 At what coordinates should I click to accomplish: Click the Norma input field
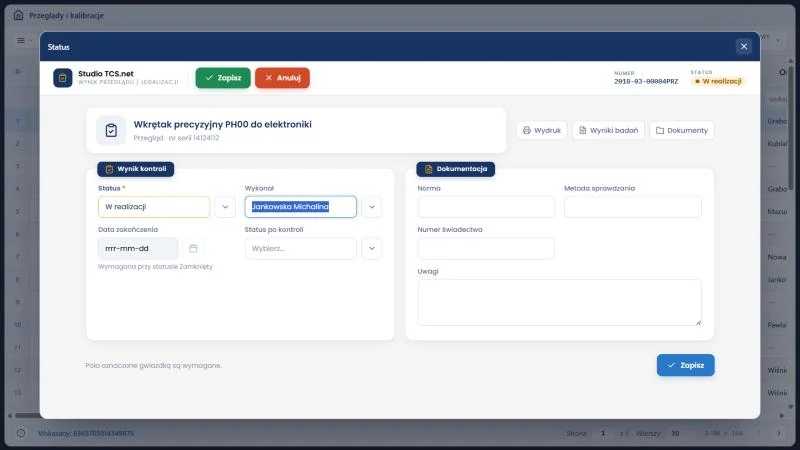point(486,207)
